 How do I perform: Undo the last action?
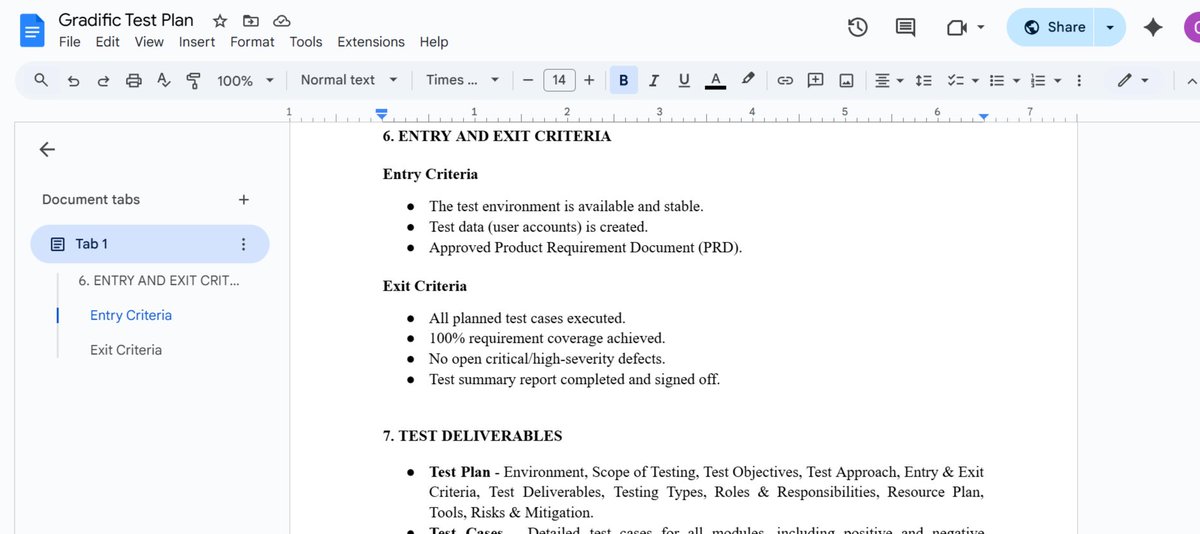(x=73, y=80)
